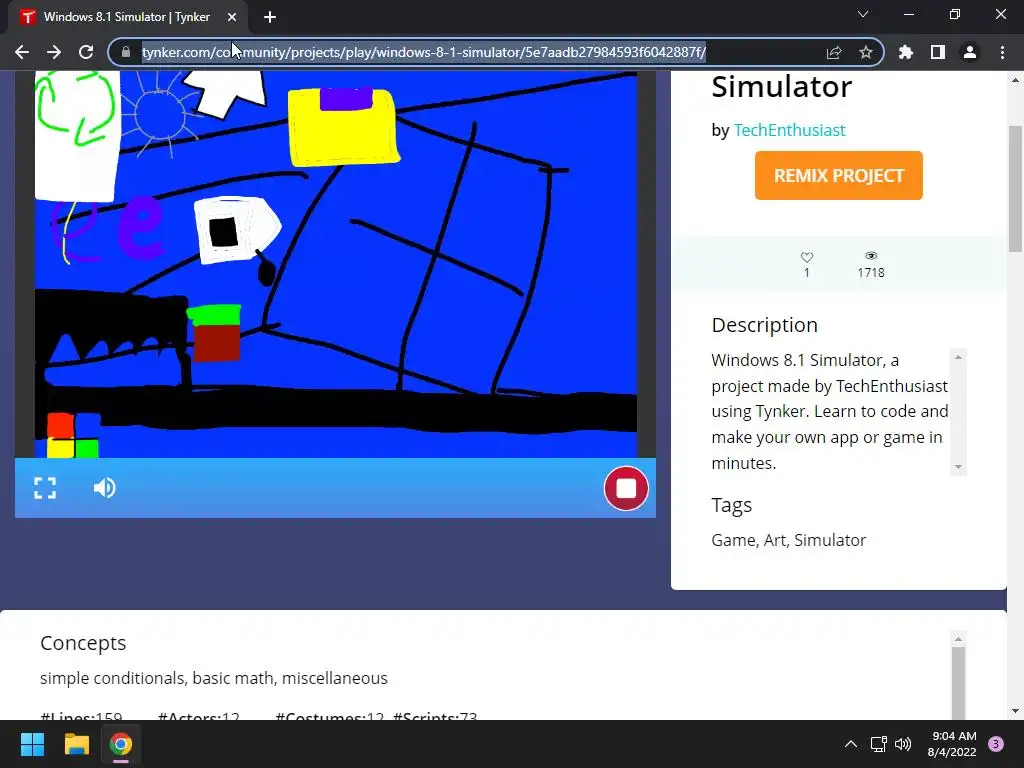Click the 'Concepts' heading text
The image size is (1024, 768).
pos(83,643)
